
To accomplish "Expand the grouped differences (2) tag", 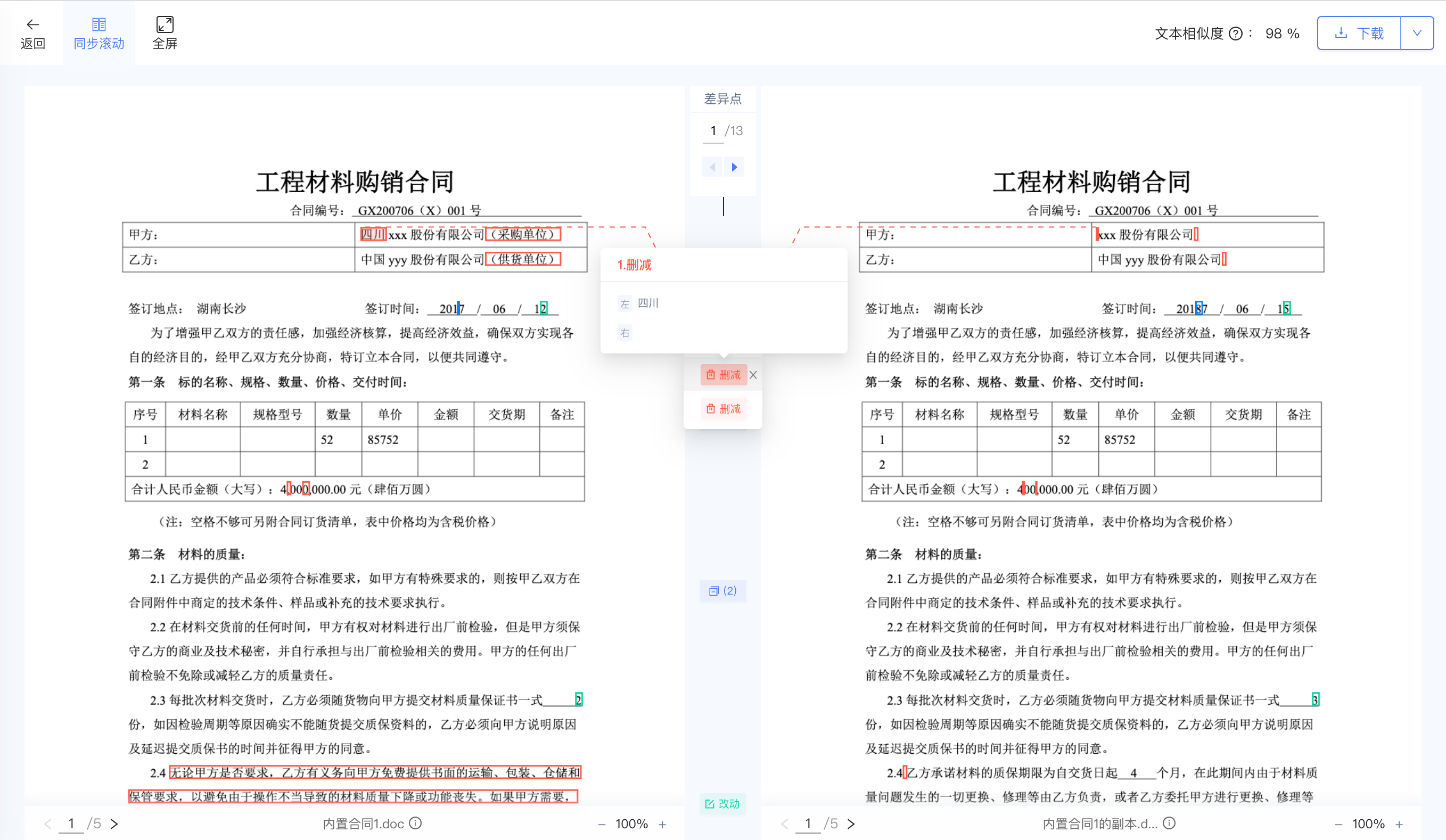I will coord(722,590).
